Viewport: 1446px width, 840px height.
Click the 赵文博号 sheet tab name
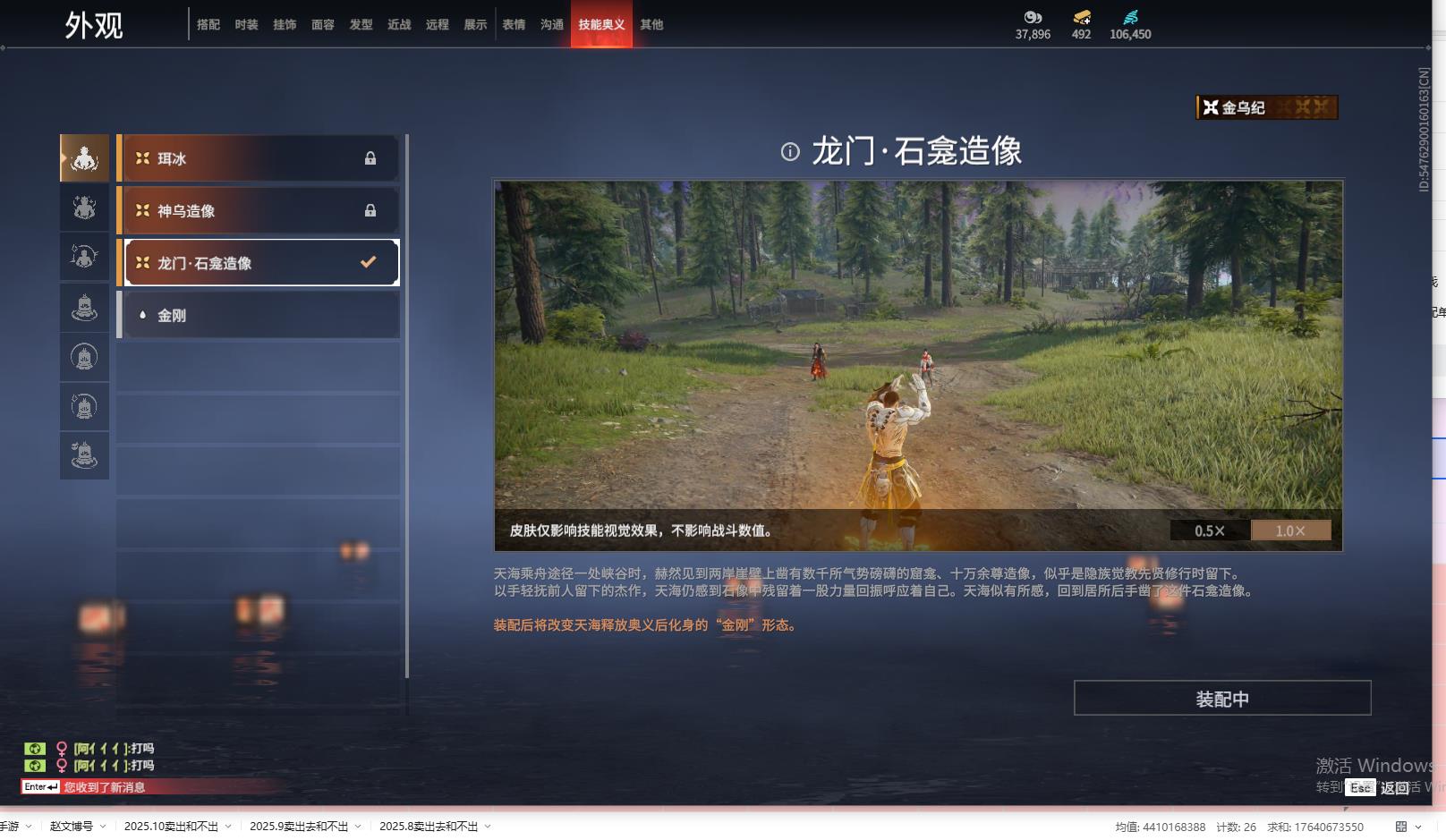tap(72, 827)
